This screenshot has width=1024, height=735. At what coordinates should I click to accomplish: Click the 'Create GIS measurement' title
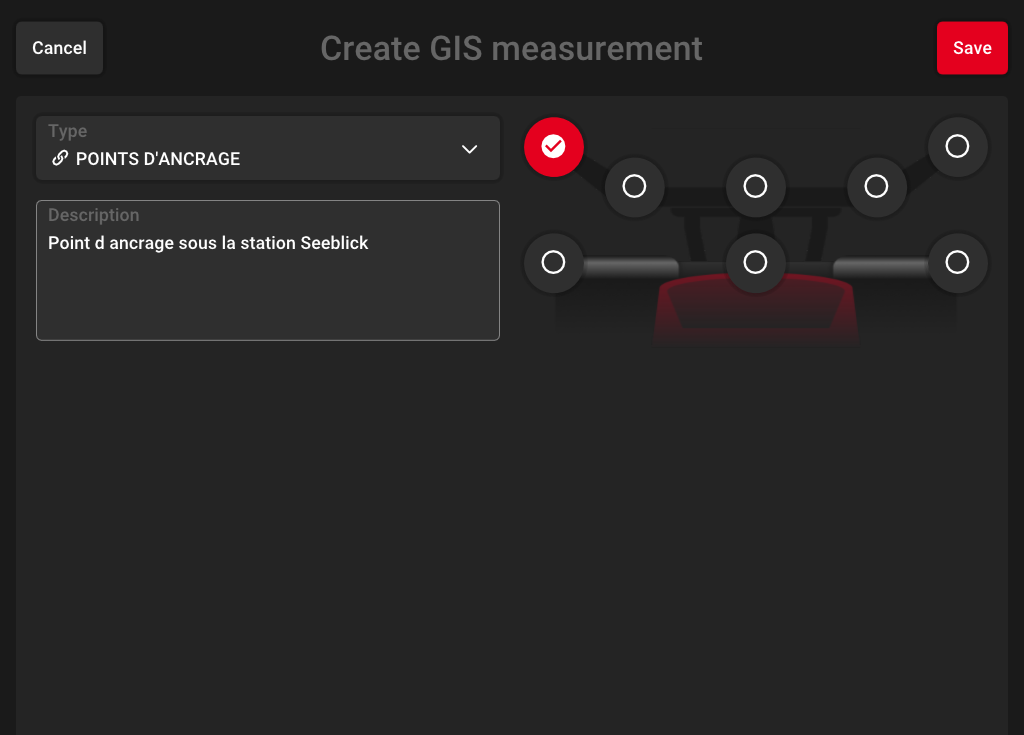coord(511,48)
